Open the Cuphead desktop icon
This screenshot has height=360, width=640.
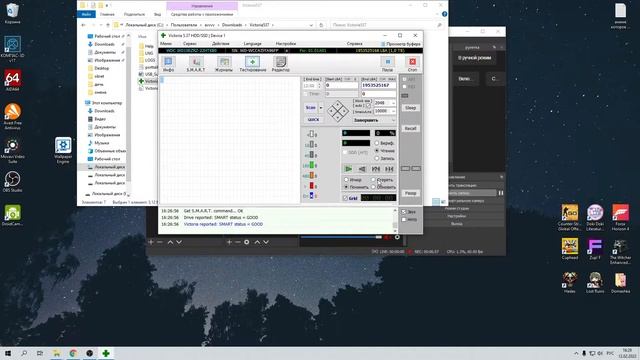coord(569,249)
